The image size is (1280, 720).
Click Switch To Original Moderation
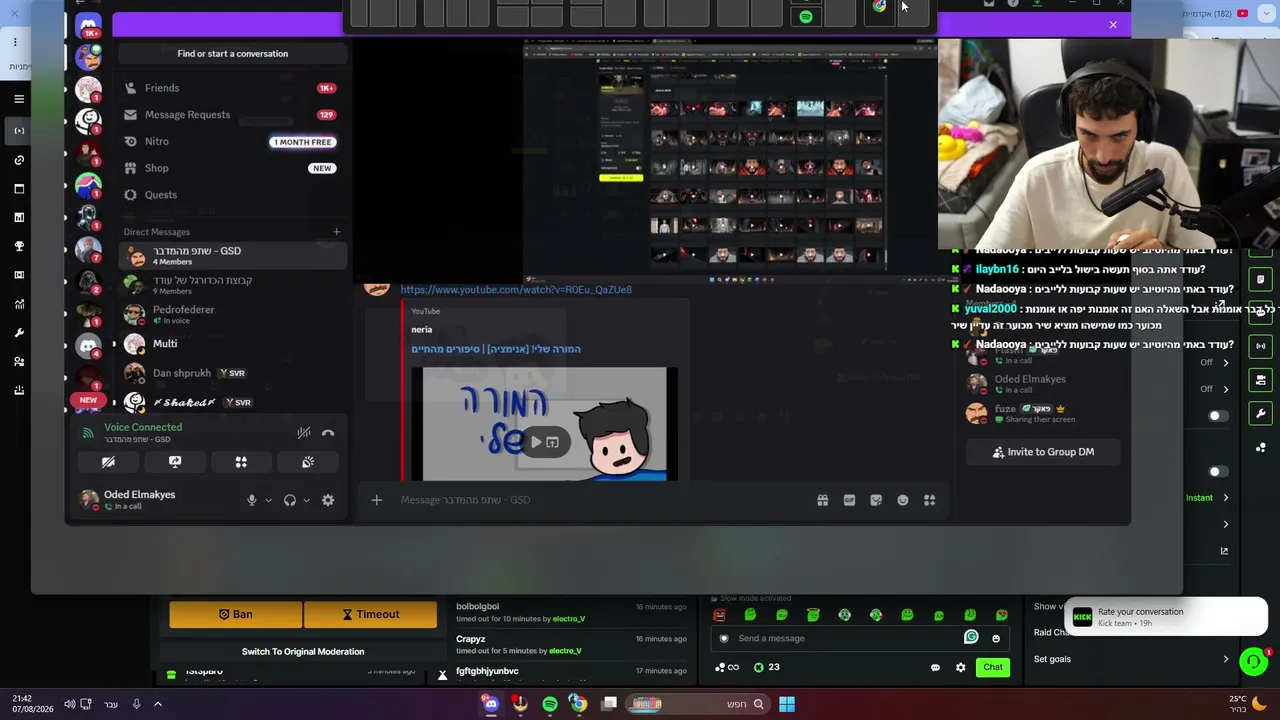[303, 652]
